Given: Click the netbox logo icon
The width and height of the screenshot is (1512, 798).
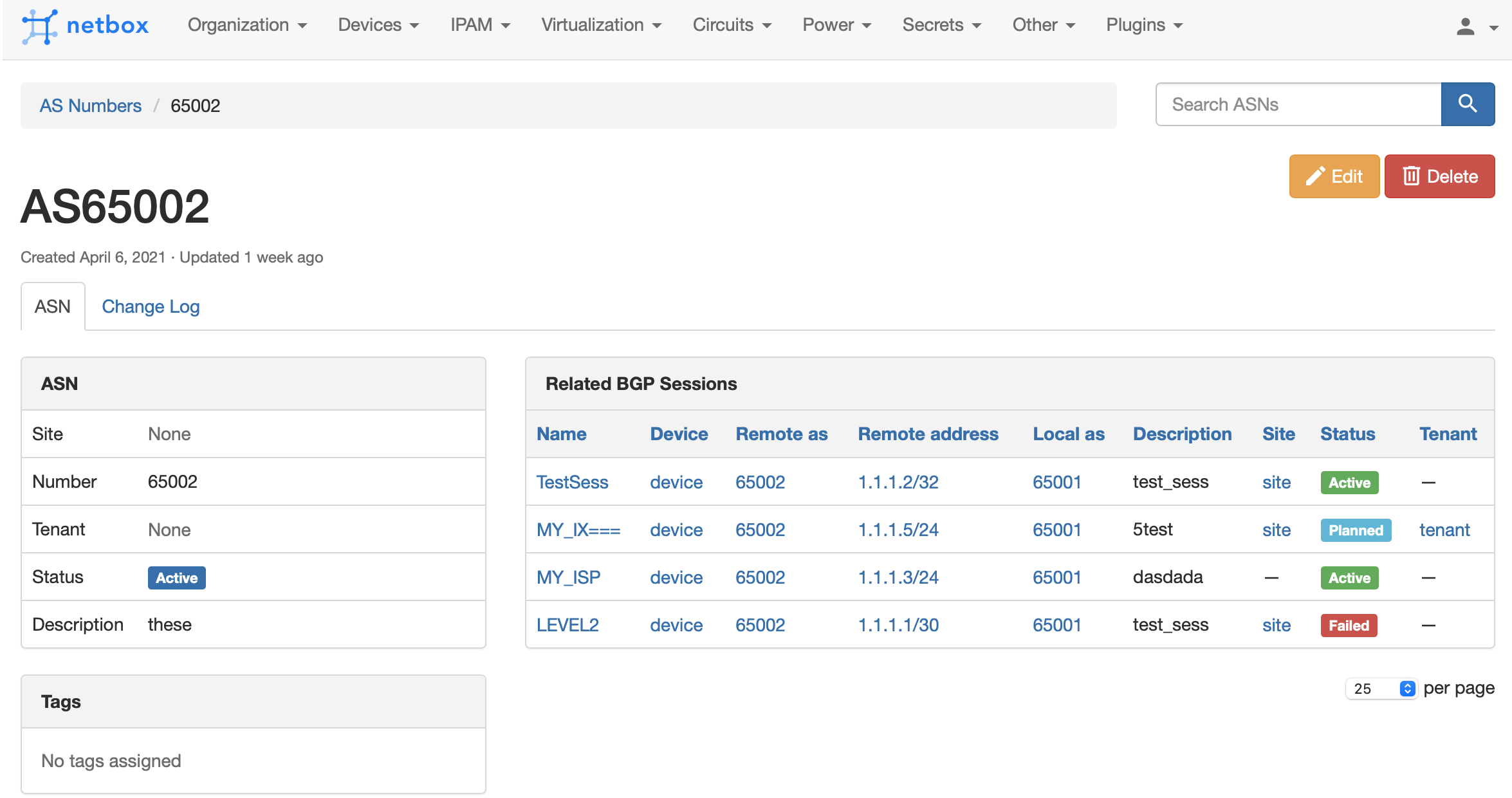Looking at the screenshot, I should [40, 26].
